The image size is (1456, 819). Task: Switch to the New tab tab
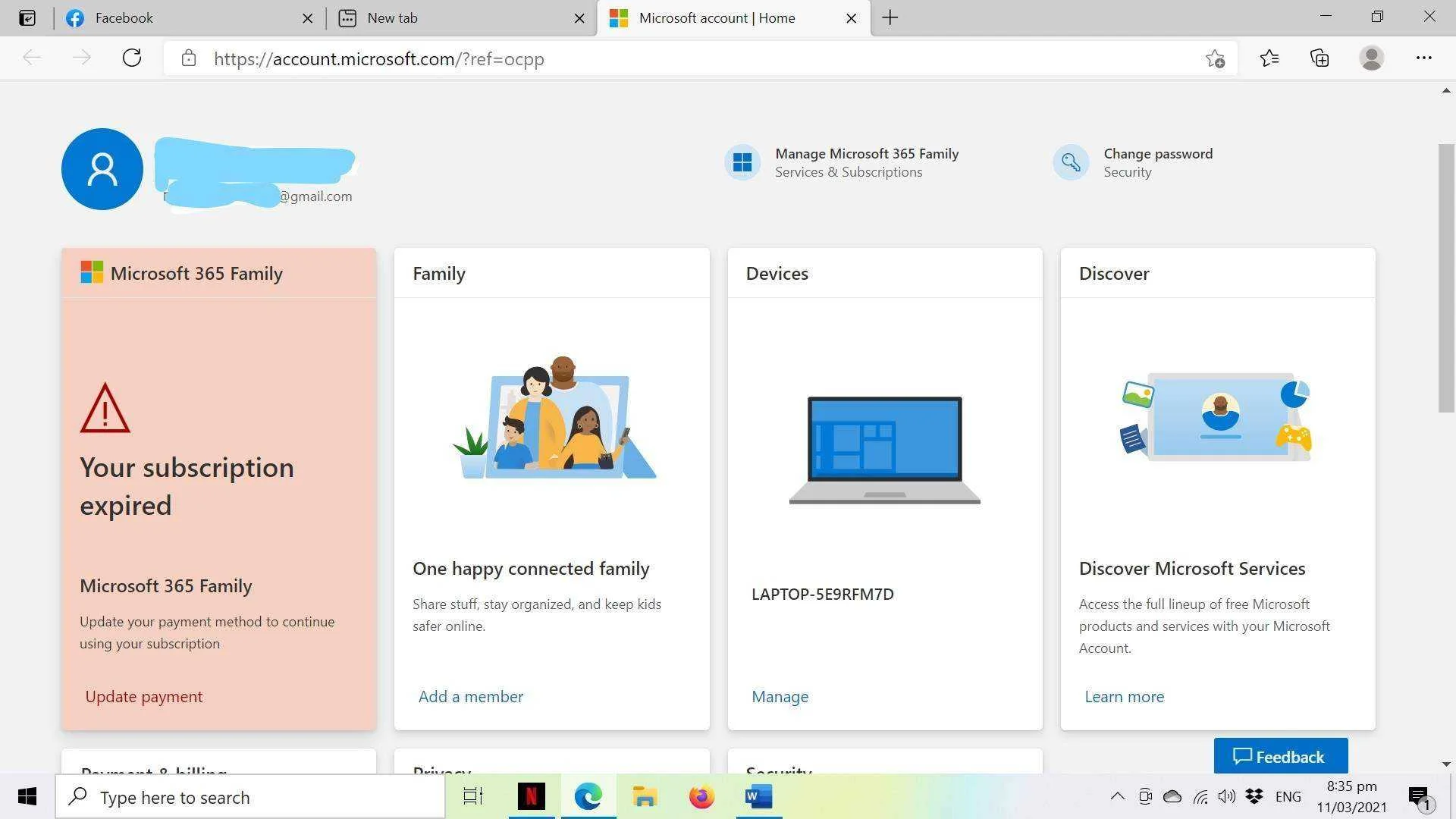pos(462,18)
